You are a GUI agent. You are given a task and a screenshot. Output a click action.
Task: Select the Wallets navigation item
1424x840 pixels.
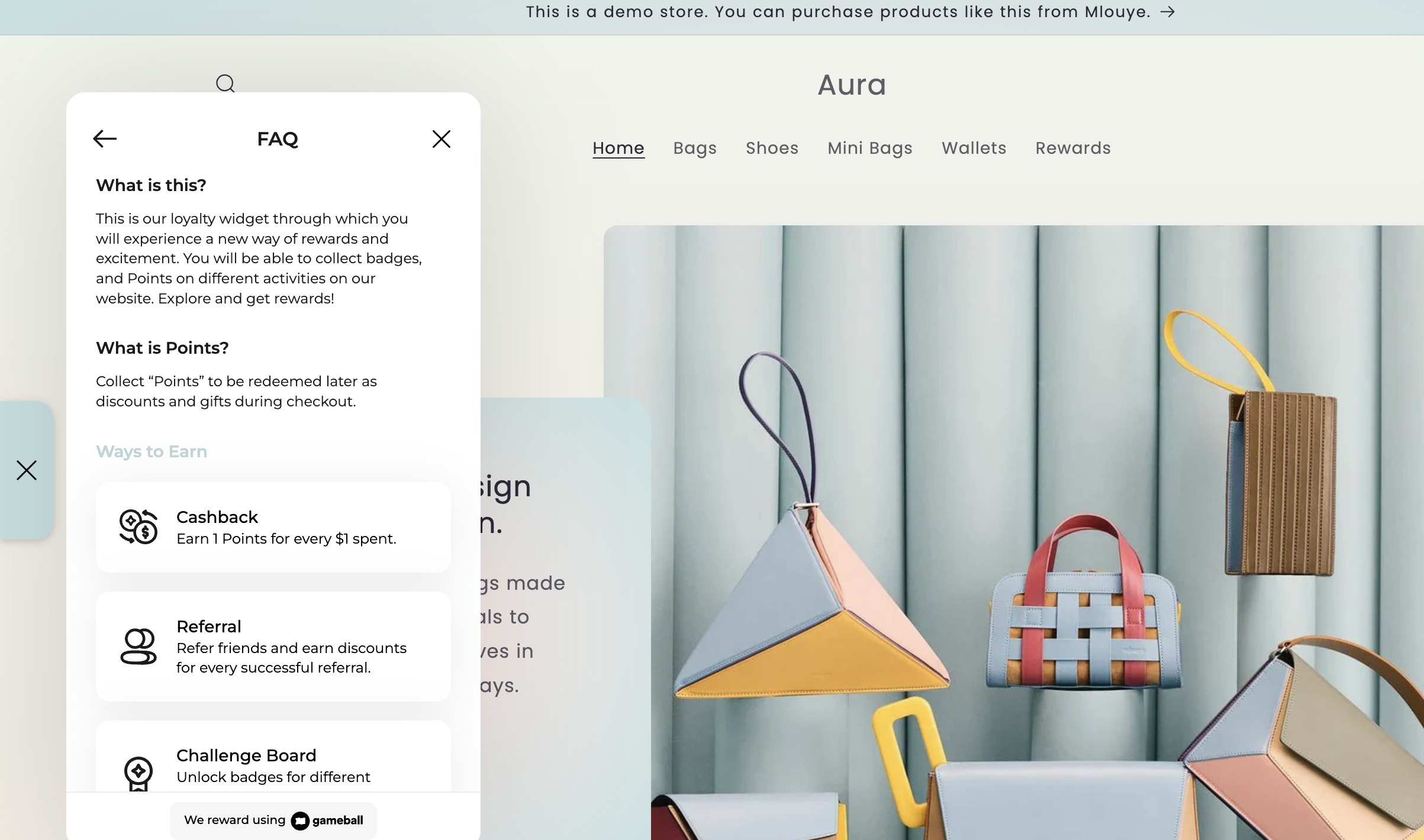coord(973,148)
